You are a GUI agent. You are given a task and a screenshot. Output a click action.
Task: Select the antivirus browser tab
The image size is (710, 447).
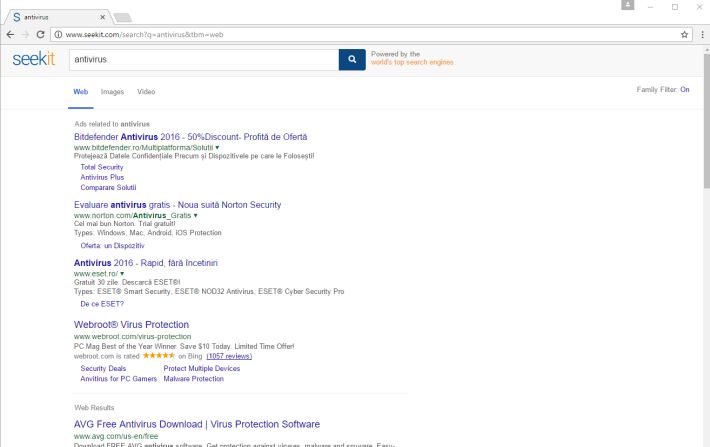[x=58, y=17]
